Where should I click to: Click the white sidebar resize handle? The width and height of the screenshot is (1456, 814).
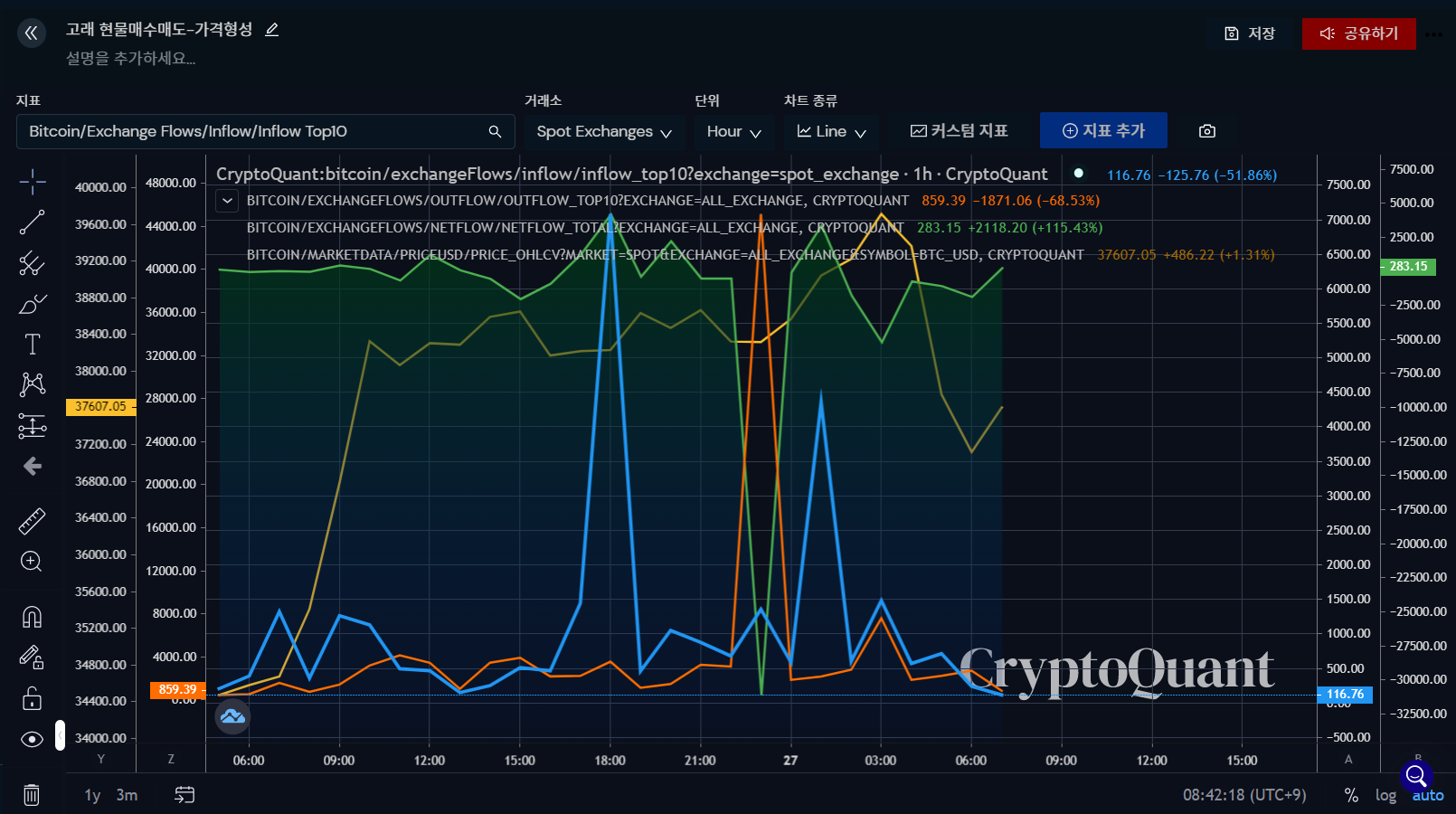(60, 735)
